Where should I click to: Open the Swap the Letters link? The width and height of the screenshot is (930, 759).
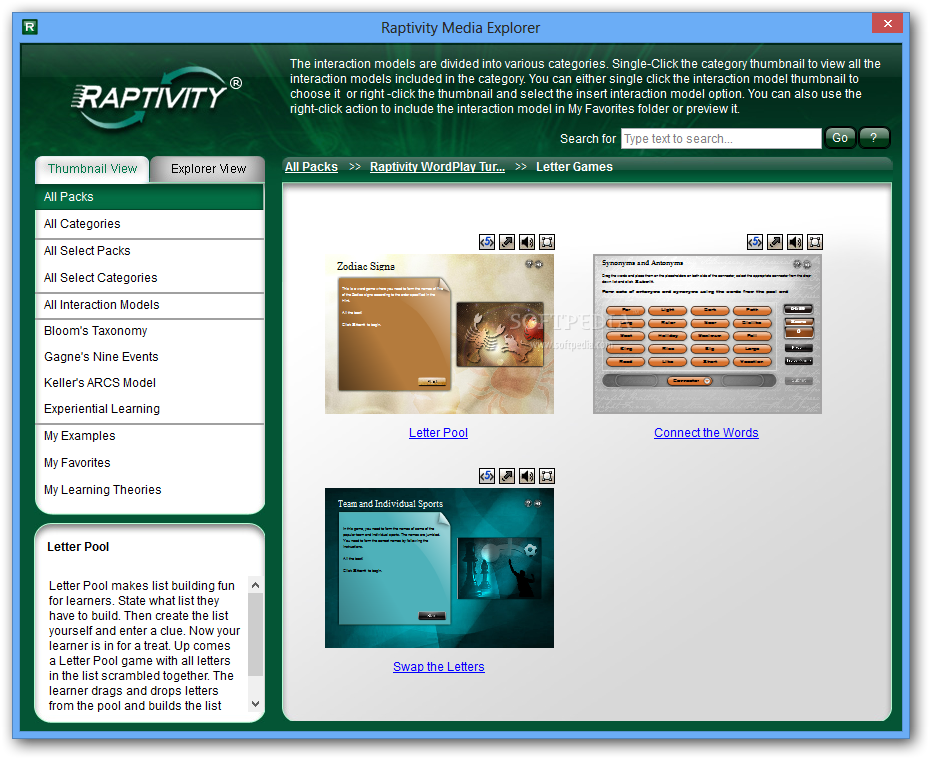point(438,667)
